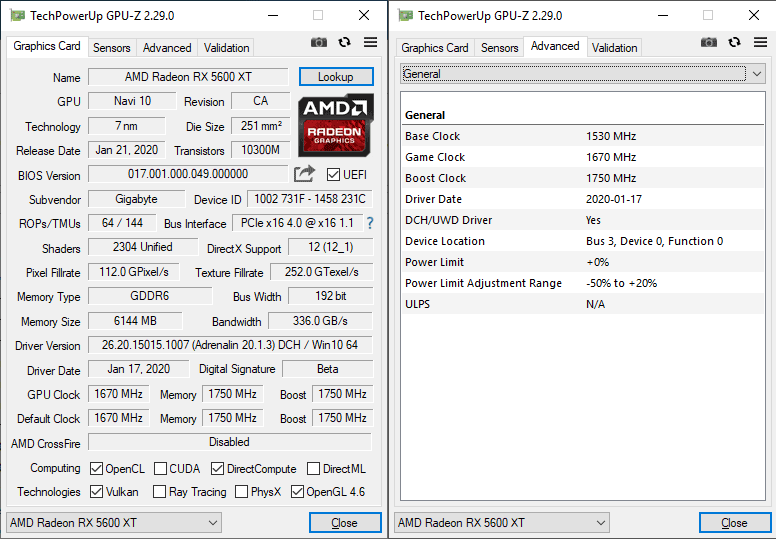Screen dimensions: 776x539
Task: Toggle the UEFI checkbox
Action: click(333, 175)
